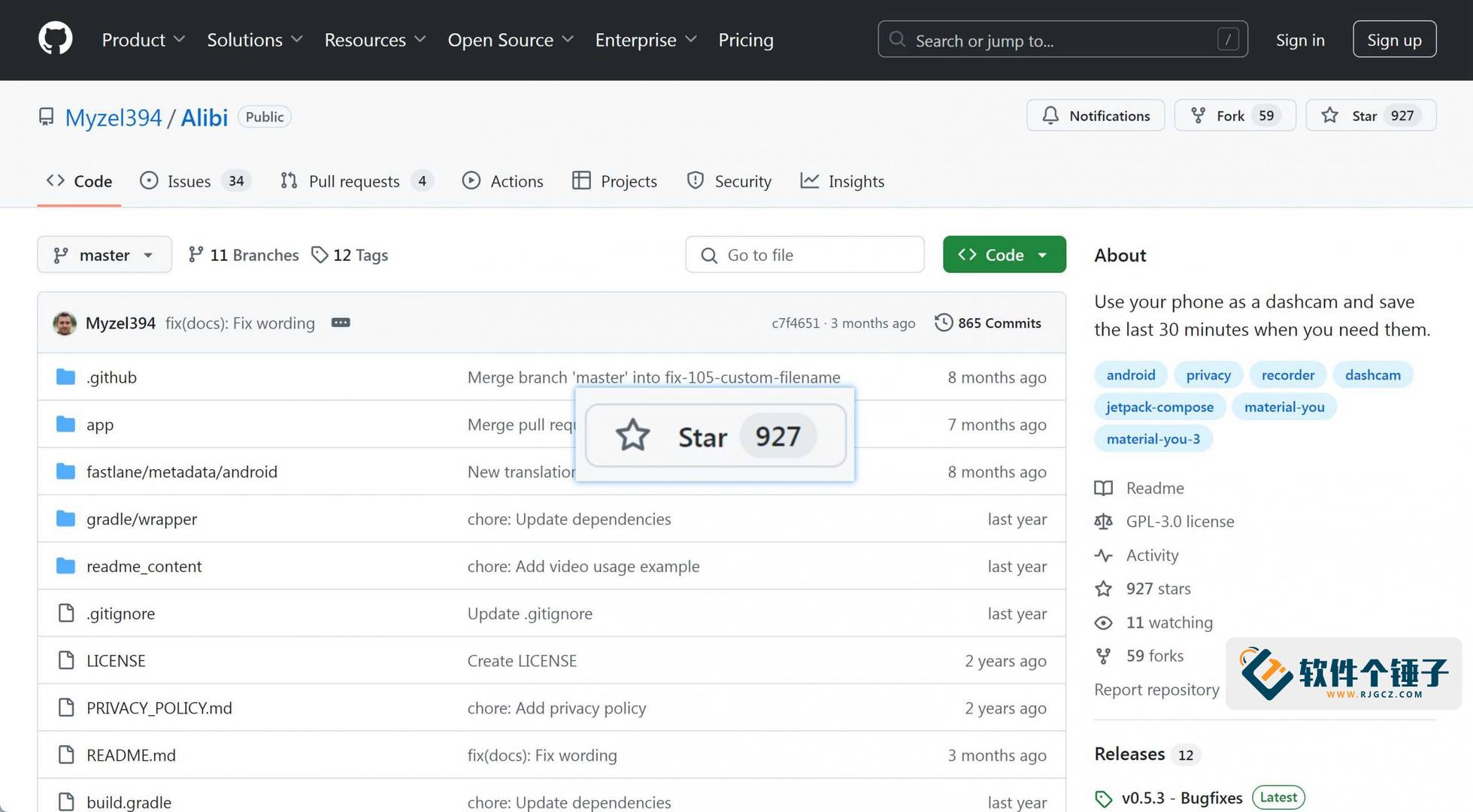Open the Pricing page
This screenshot has height=812, width=1473.
(745, 40)
